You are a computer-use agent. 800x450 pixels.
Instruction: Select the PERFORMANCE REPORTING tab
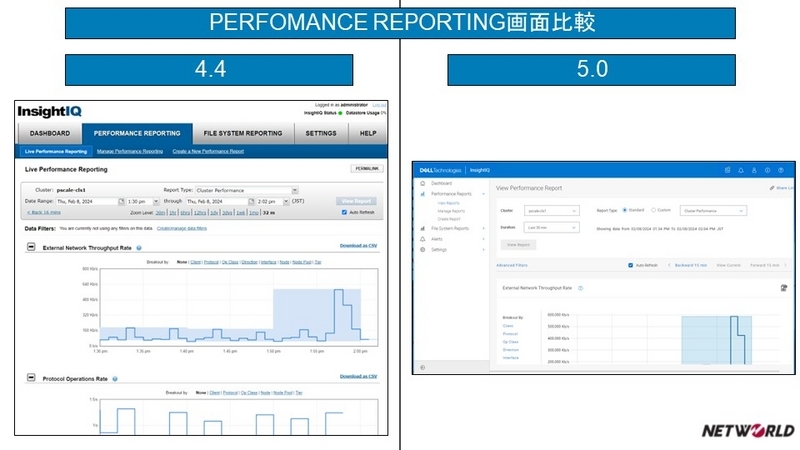[x=137, y=134]
